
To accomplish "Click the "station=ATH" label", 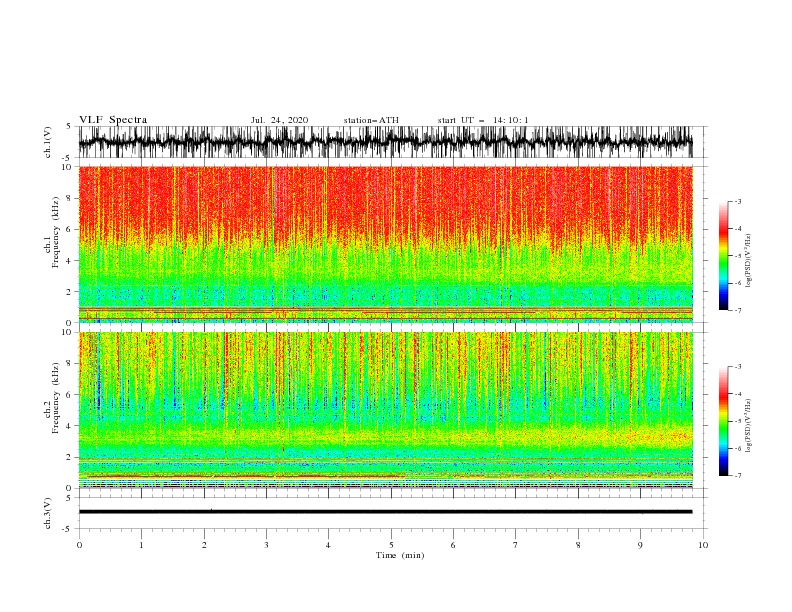I will point(371,120).
